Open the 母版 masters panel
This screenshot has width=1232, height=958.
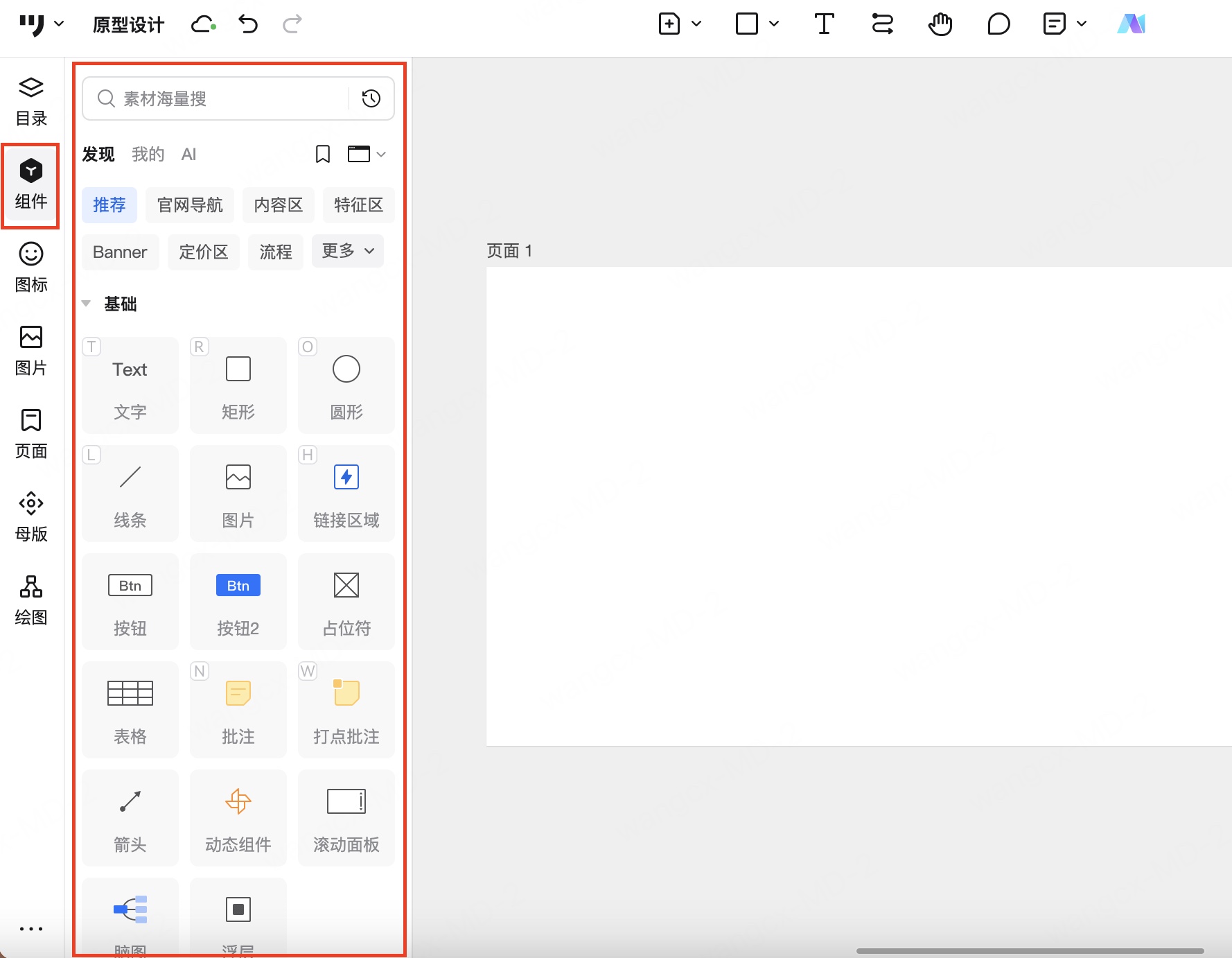coord(31,517)
